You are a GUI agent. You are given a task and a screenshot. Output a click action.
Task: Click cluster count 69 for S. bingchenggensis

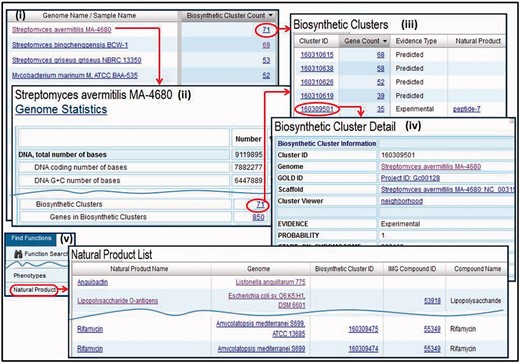[x=266, y=45]
